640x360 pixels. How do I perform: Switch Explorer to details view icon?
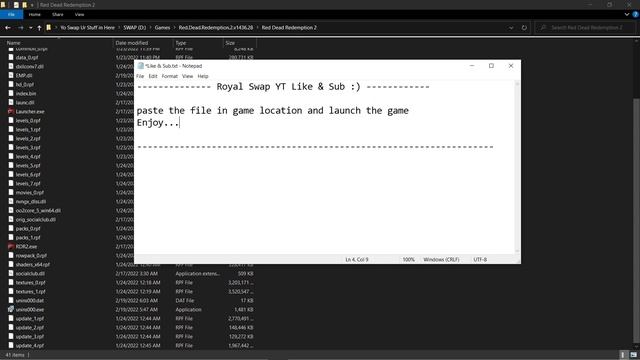(623, 355)
